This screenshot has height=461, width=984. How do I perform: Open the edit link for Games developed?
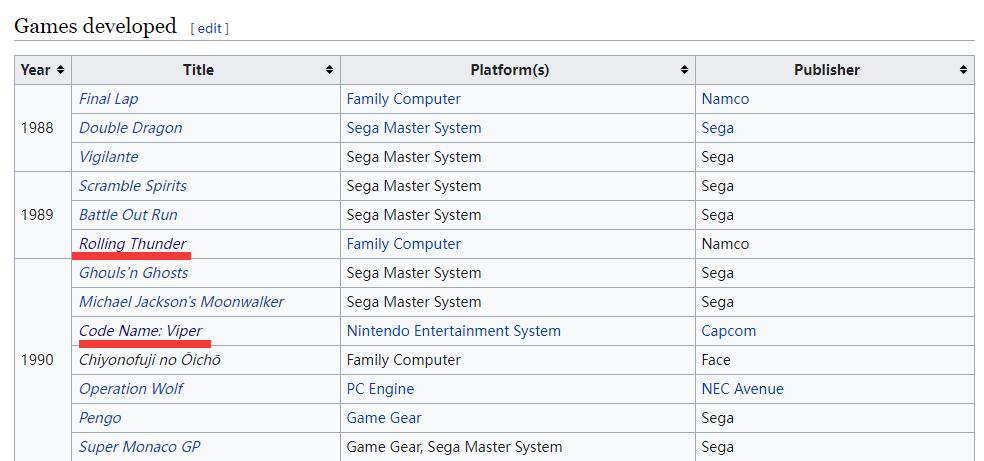pyautogui.click(x=210, y=29)
